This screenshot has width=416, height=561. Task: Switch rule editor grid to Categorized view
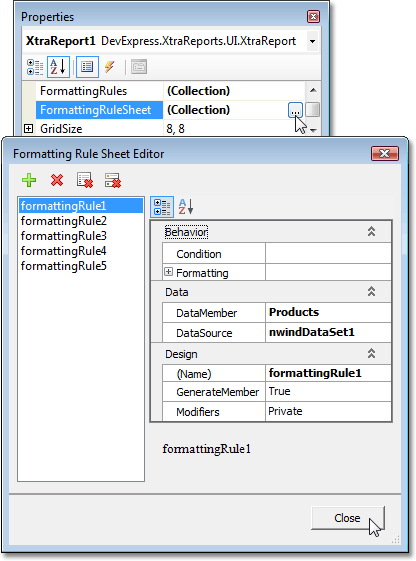pos(162,207)
